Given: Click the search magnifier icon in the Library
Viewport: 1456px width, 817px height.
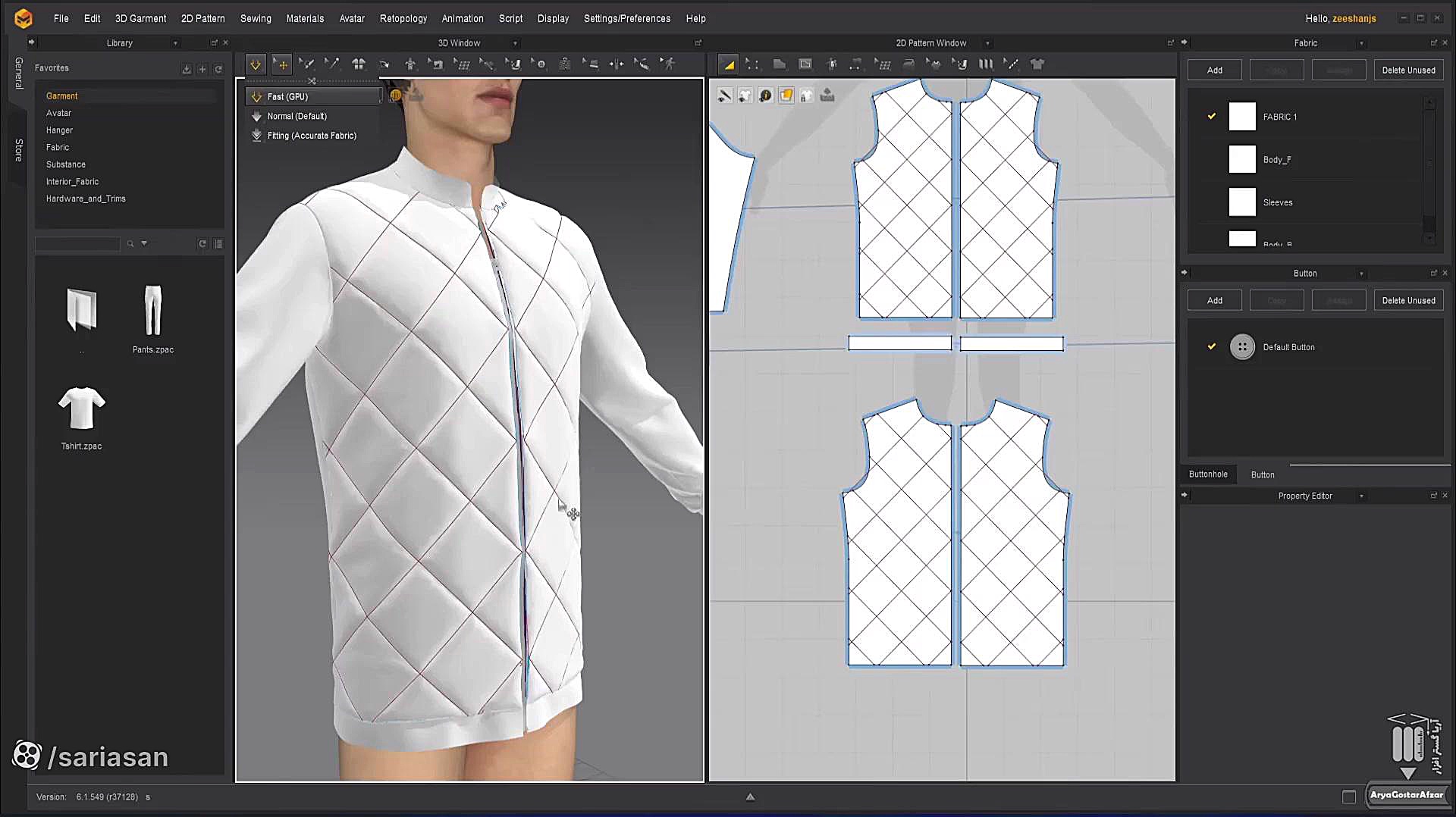Looking at the screenshot, I should tap(130, 244).
